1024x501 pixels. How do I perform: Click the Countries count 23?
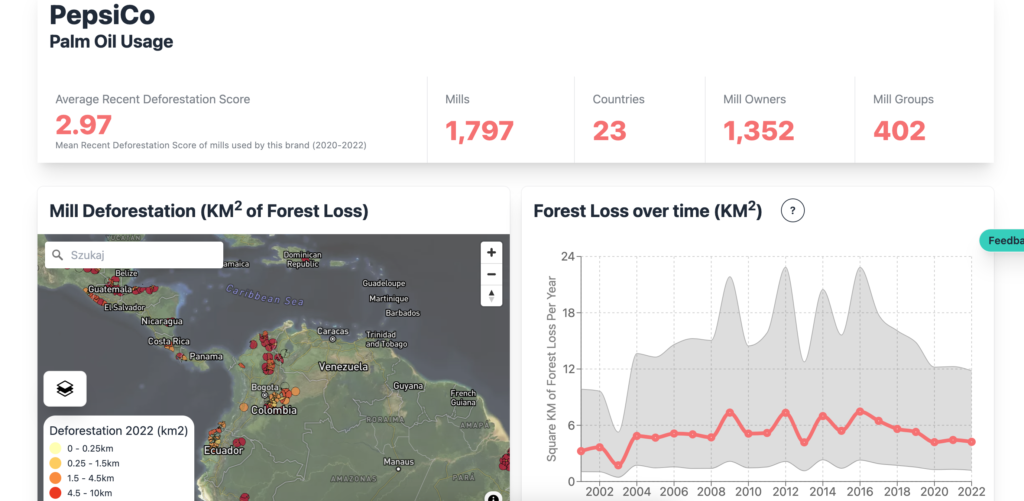pyautogui.click(x=609, y=131)
